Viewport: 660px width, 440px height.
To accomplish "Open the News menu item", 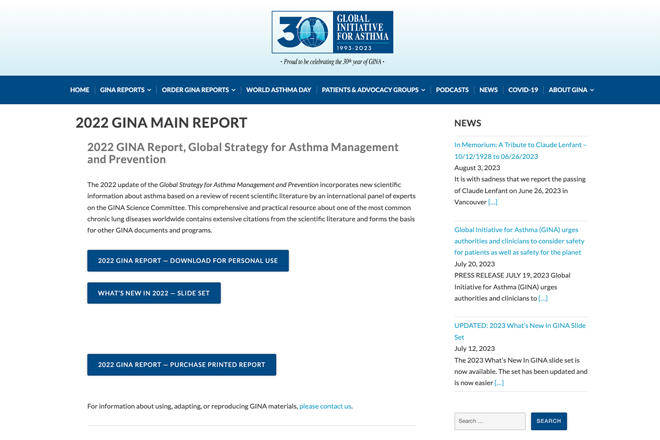I will tap(488, 90).
